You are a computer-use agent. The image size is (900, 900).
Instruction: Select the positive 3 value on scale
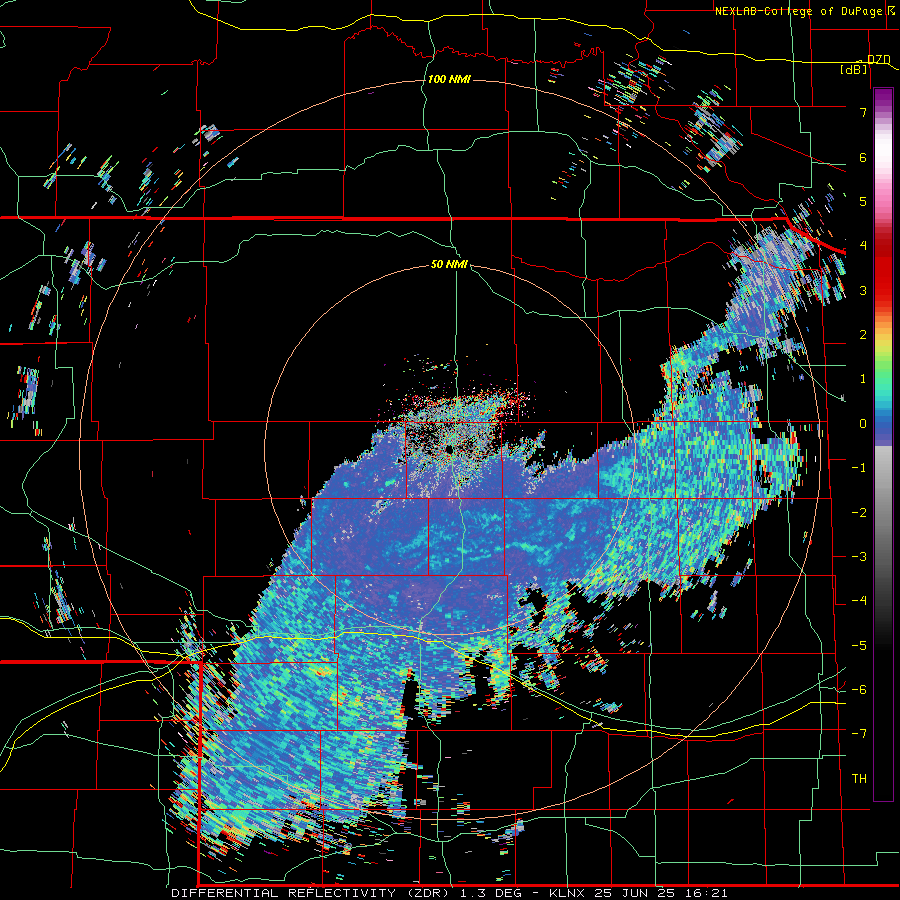863,290
